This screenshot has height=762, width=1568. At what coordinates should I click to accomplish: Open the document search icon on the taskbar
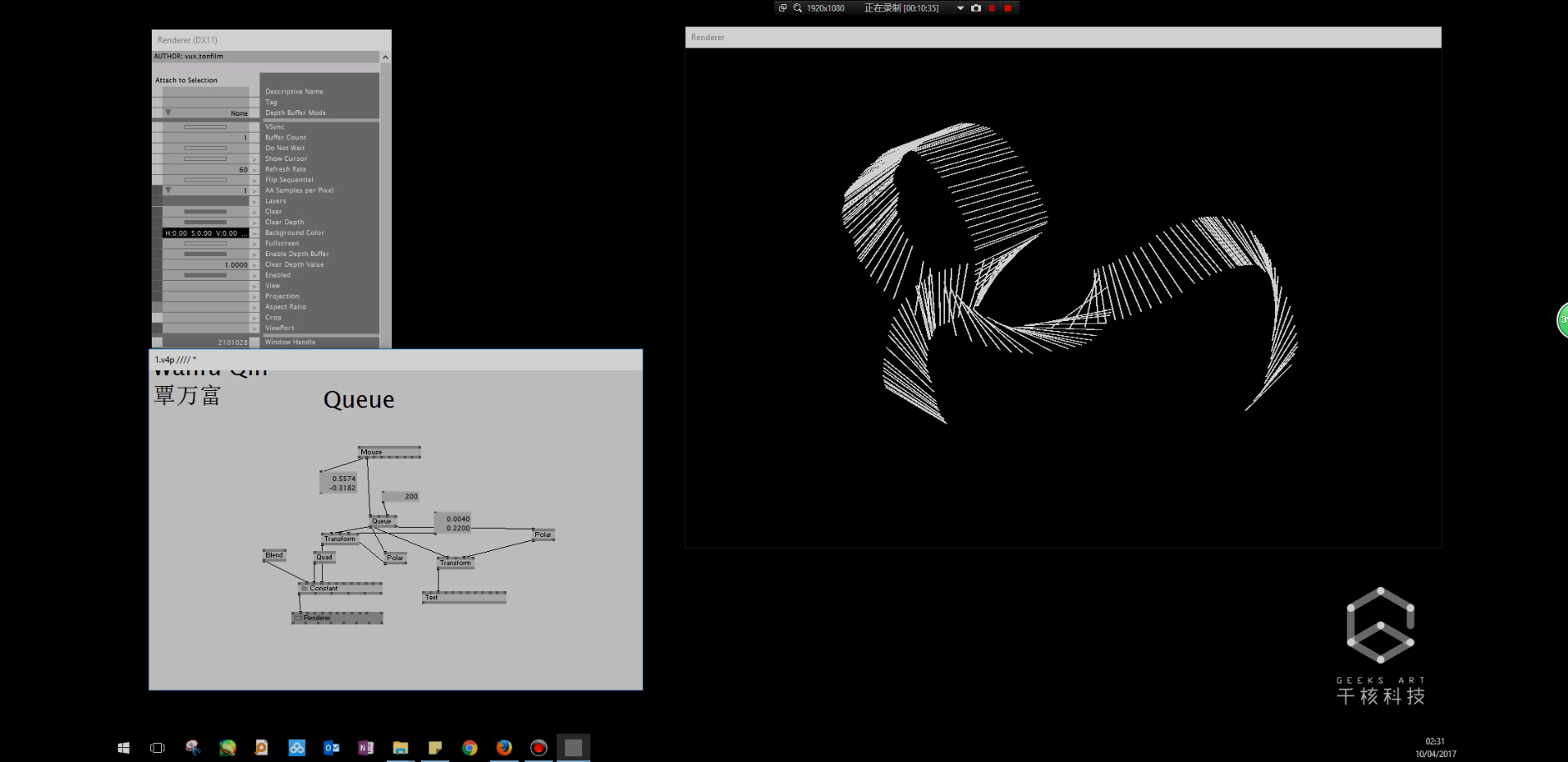click(x=261, y=747)
